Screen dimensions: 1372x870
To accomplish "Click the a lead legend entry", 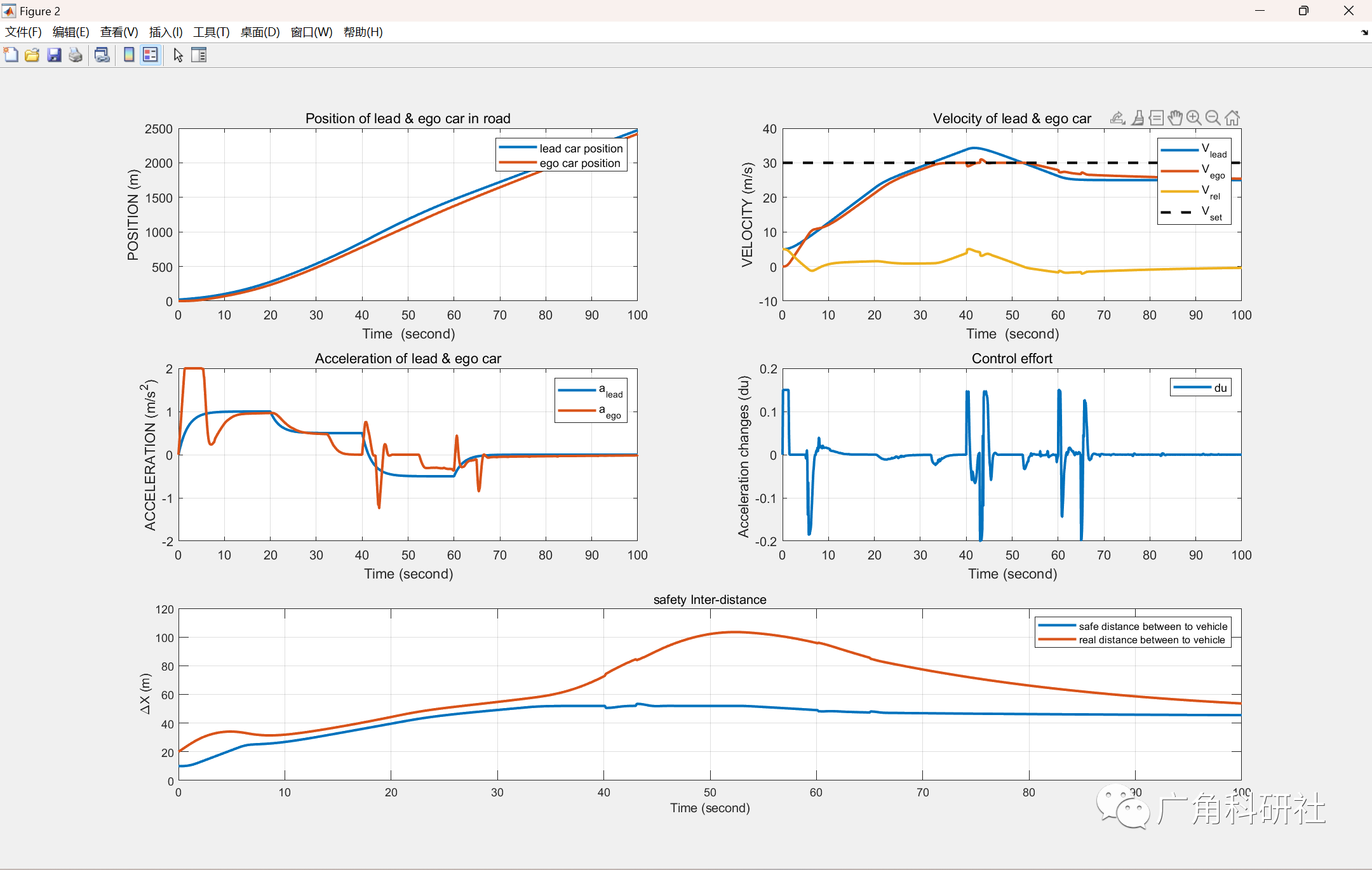I will pyautogui.click(x=591, y=391).
